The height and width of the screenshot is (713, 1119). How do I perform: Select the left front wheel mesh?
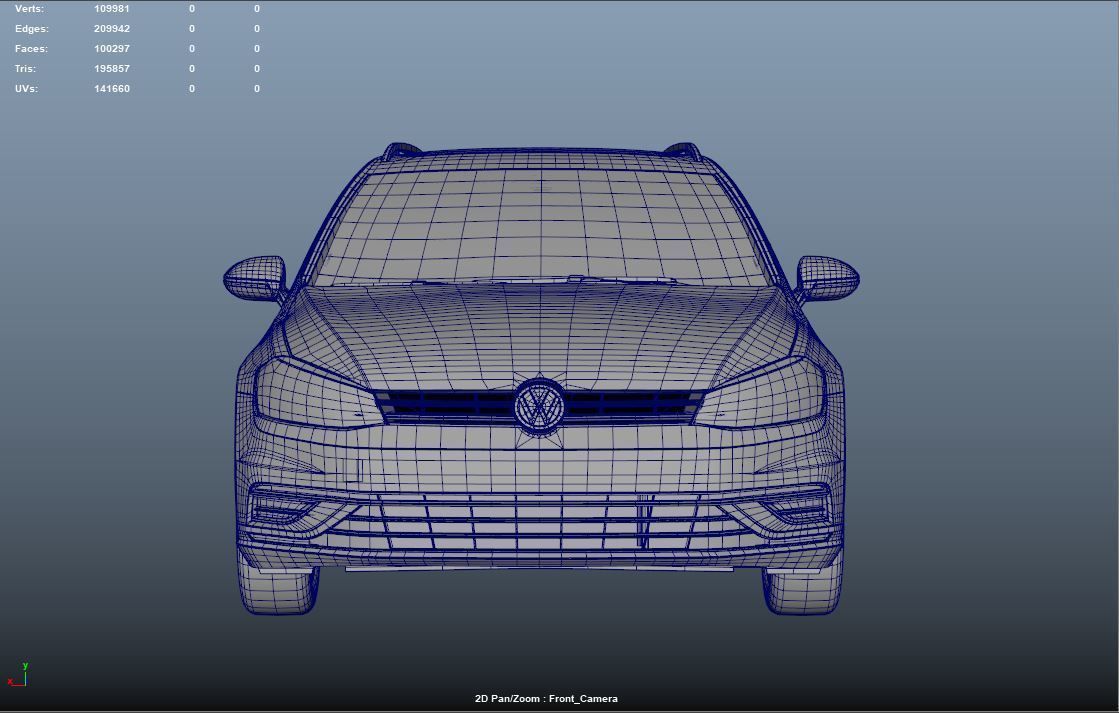pyautogui.click(x=278, y=589)
